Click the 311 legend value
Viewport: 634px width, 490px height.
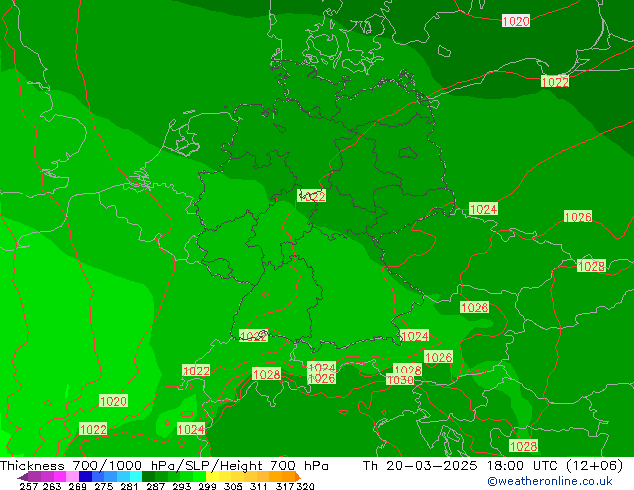tap(259, 486)
